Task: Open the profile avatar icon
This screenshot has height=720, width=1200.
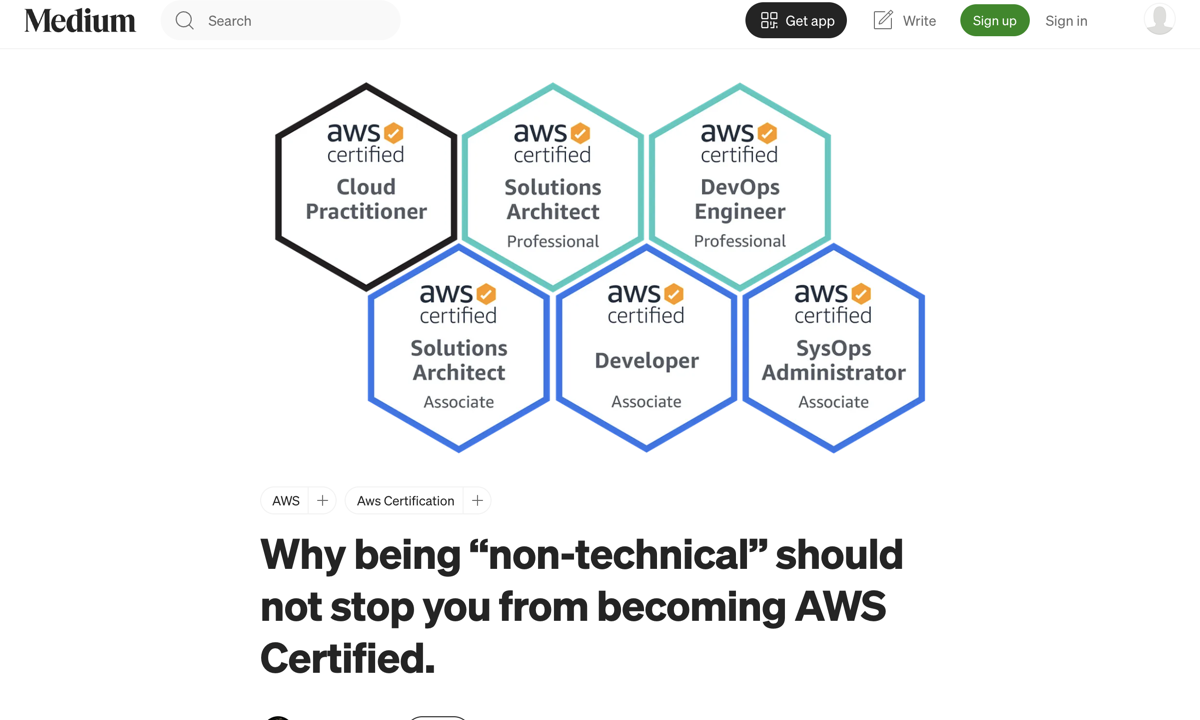Action: pyautogui.click(x=1160, y=19)
